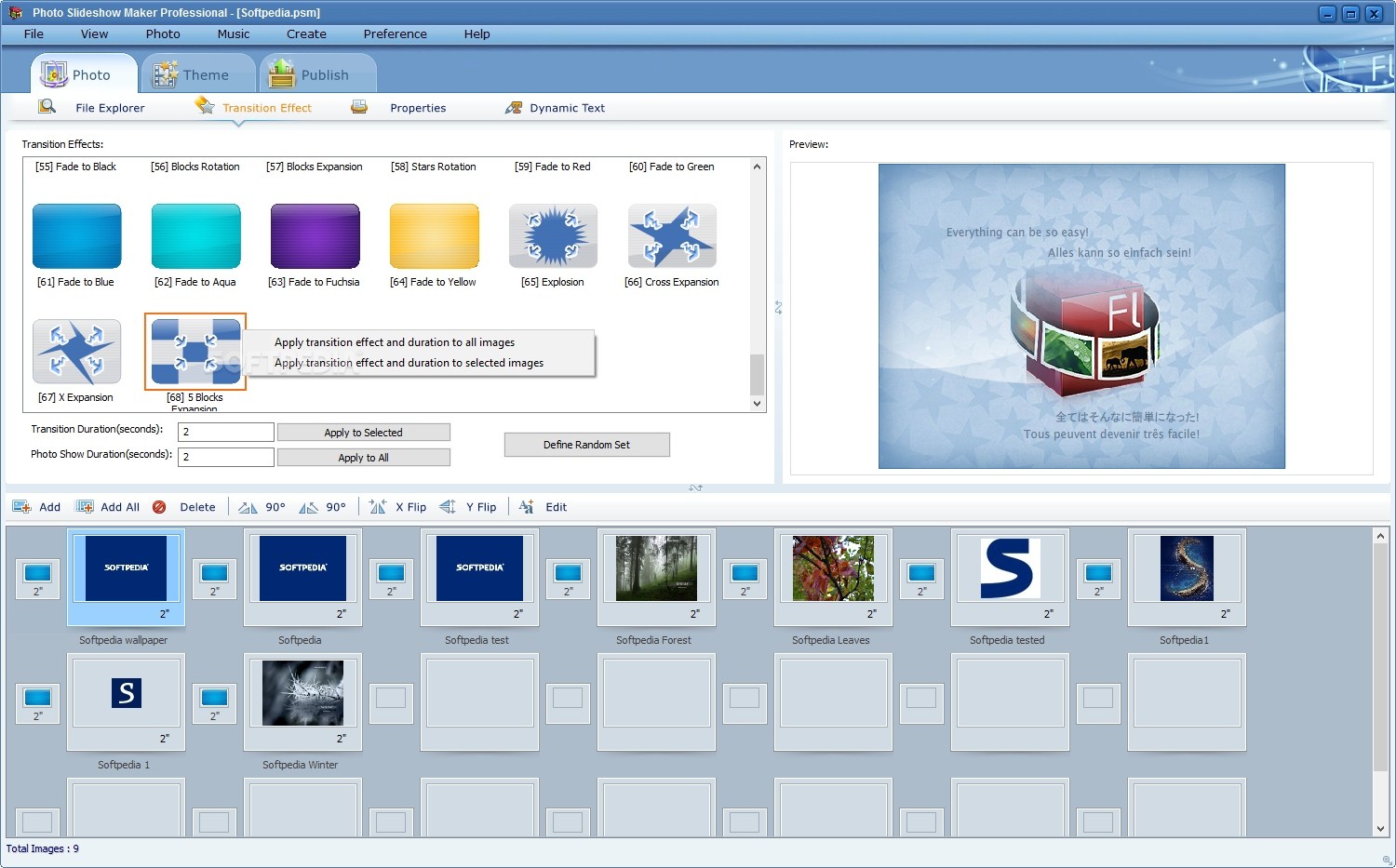Click transition icon before Softpedia Forest
The height and width of the screenshot is (868, 1396).
[569, 578]
